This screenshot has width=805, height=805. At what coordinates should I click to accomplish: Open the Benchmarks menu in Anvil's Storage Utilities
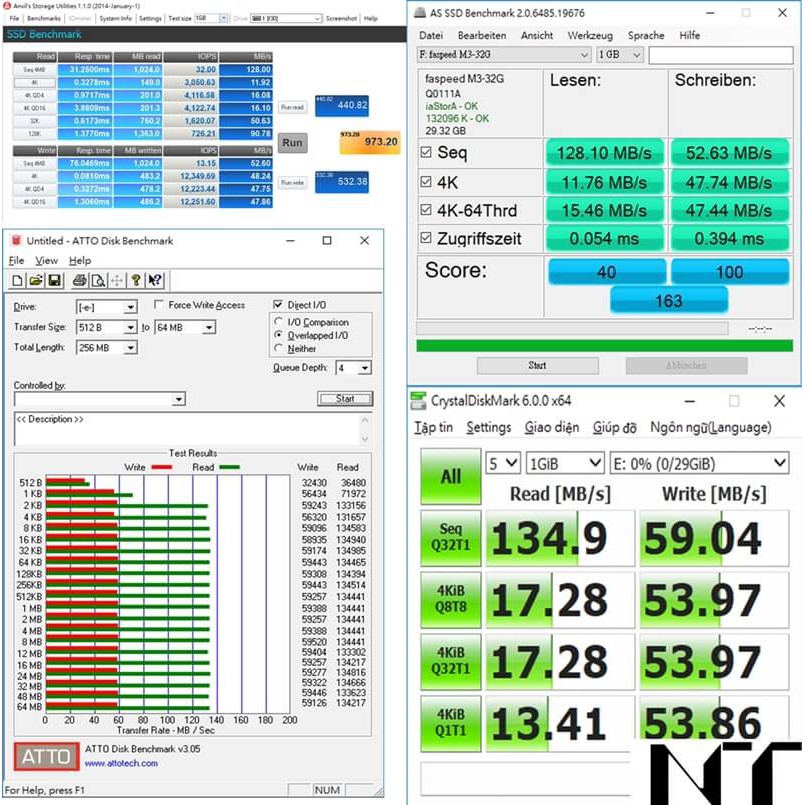[43, 18]
